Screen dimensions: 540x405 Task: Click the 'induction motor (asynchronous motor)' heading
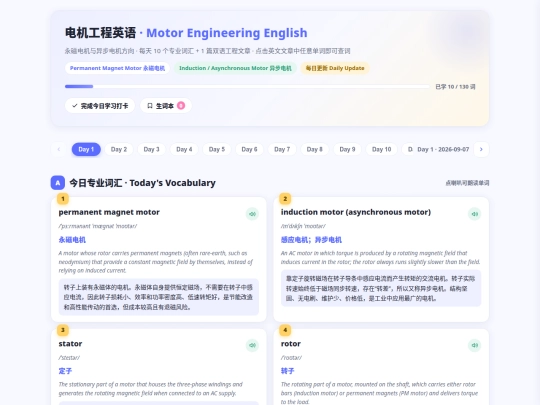pyautogui.click(x=356, y=212)
